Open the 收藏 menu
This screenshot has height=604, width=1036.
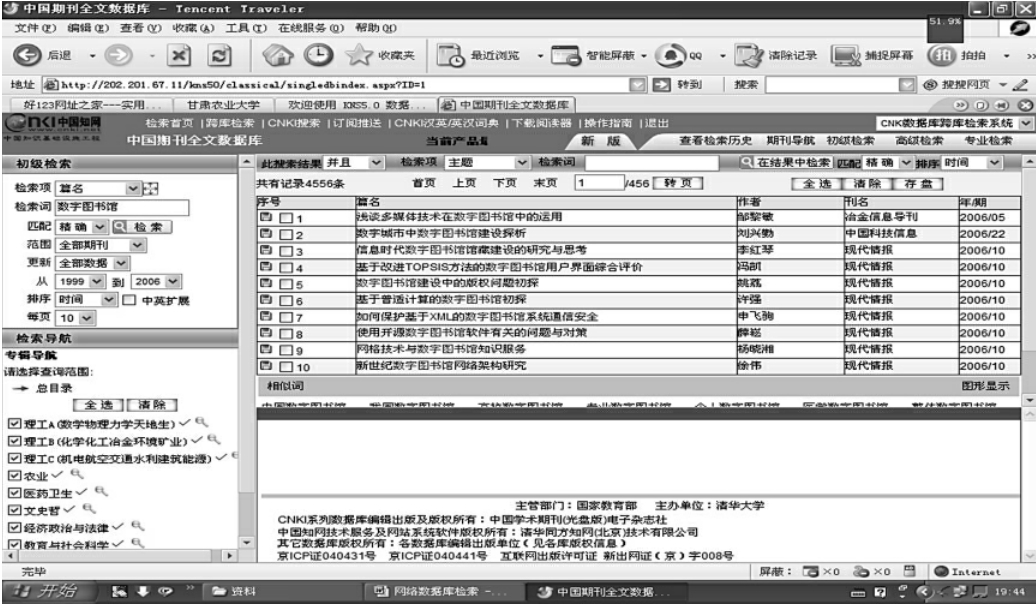pos(193,28)
